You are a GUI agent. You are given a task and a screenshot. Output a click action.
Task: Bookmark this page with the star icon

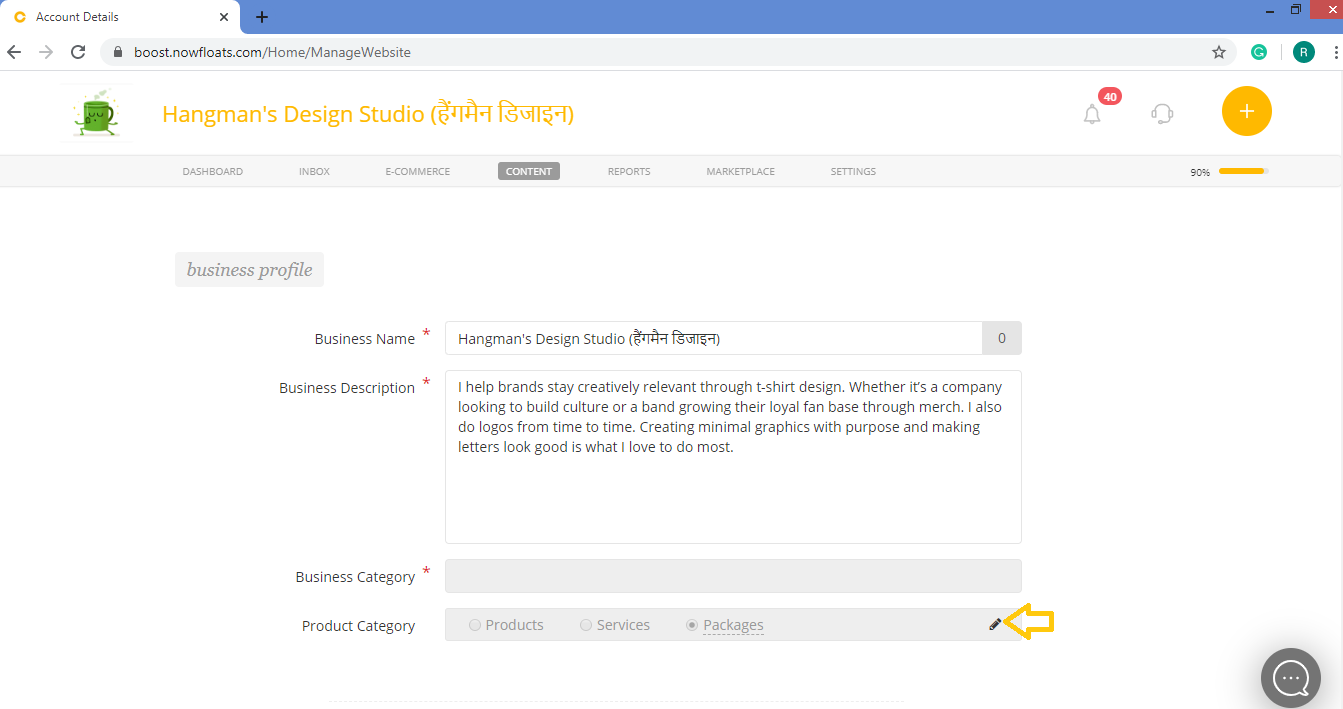1219,52
